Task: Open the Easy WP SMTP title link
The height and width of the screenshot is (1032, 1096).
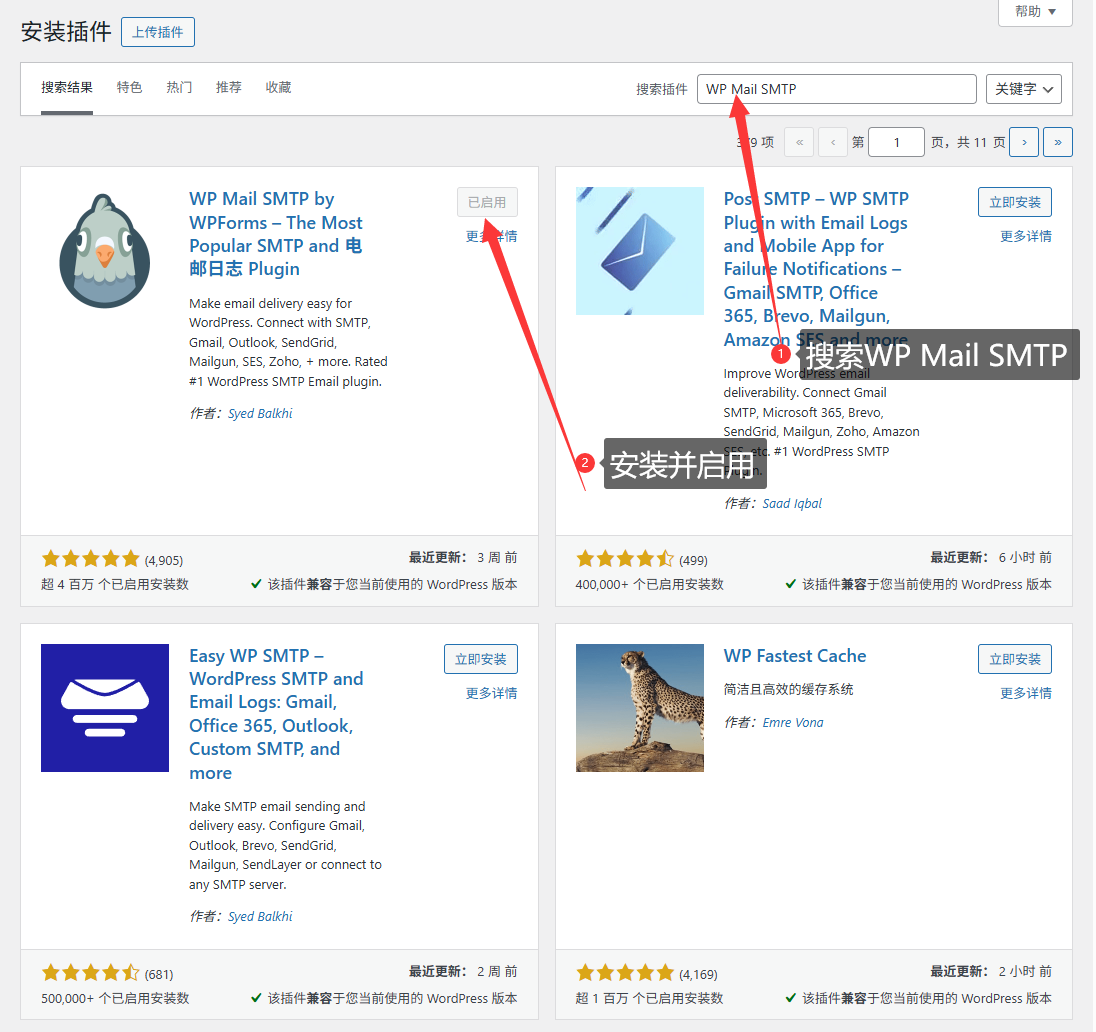Action: point(276,714)
